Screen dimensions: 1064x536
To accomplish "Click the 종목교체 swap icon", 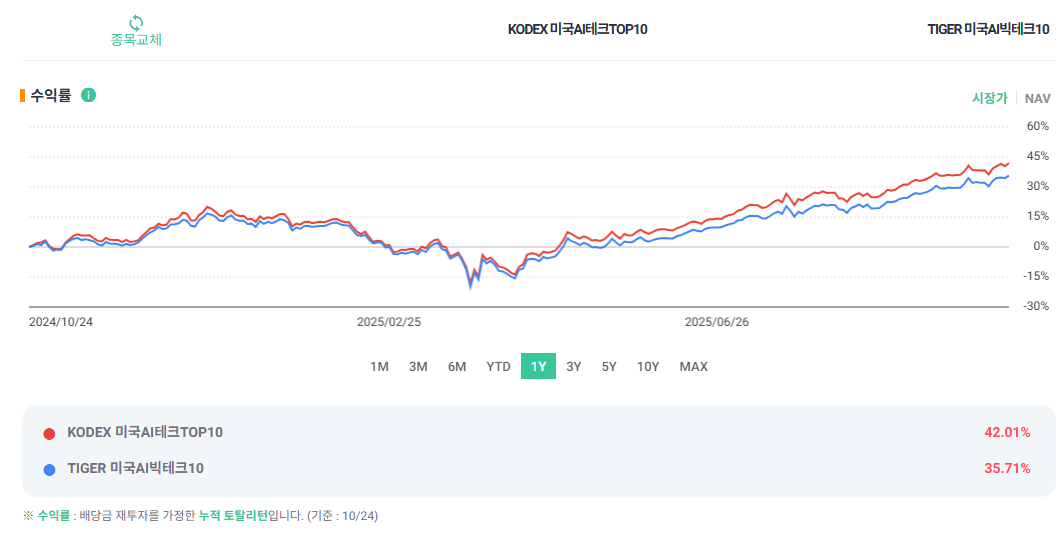I will [x=136, y=22].
